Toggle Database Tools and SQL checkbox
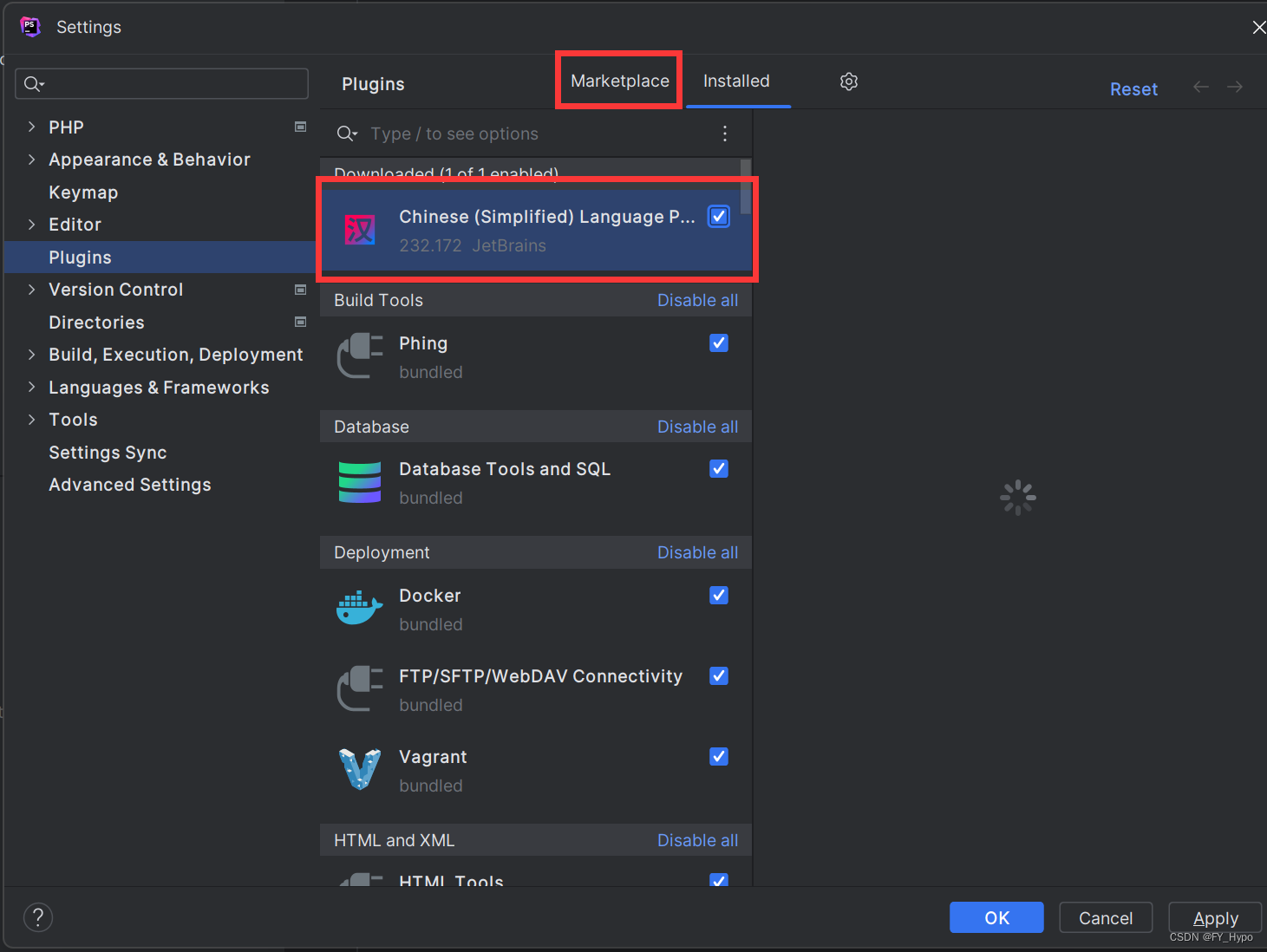This screenshot has width=1267, height=952. click(719, 468)
